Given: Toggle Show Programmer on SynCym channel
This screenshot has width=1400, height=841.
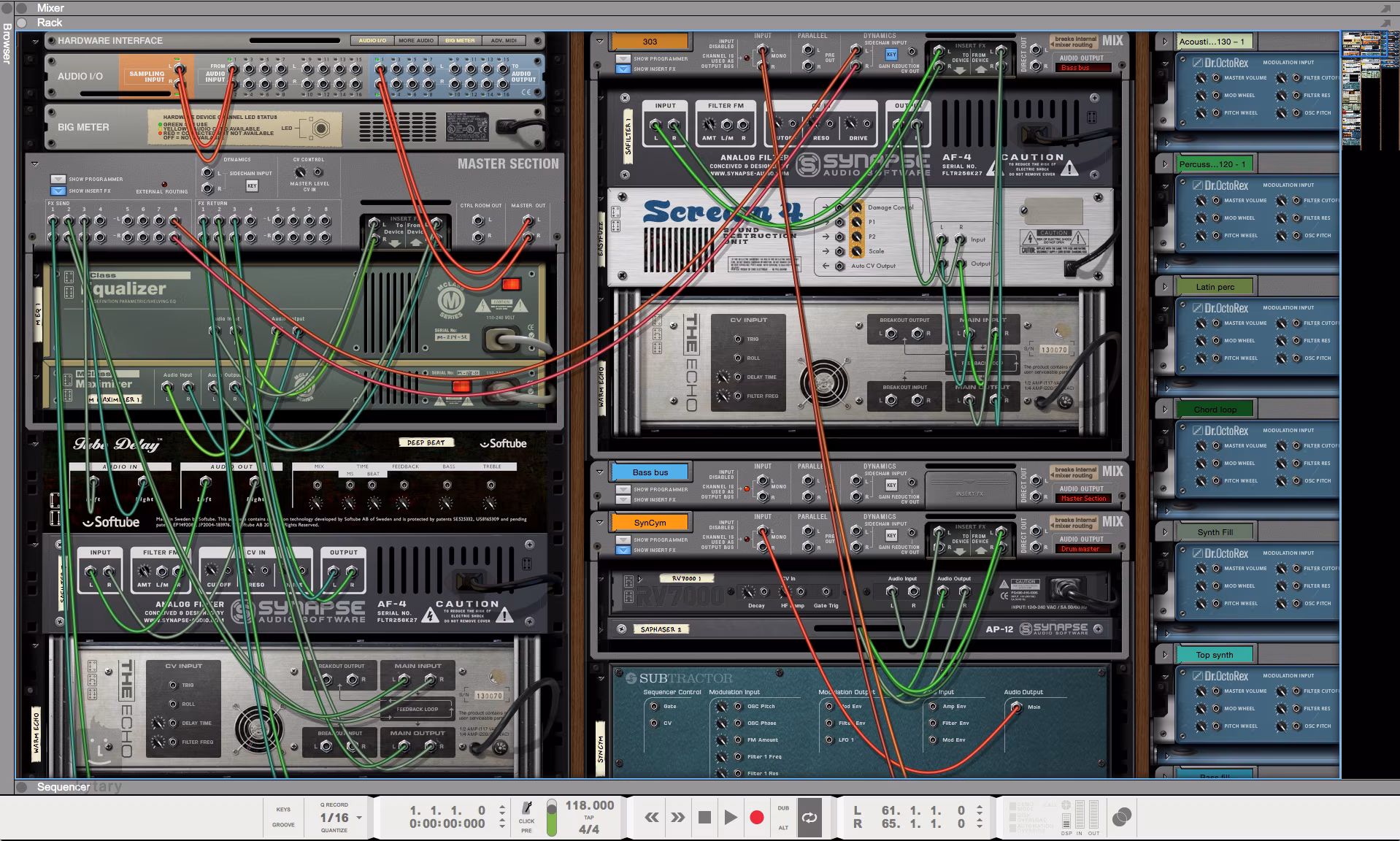Looking at the screenshot, I should tap(623, 540).
